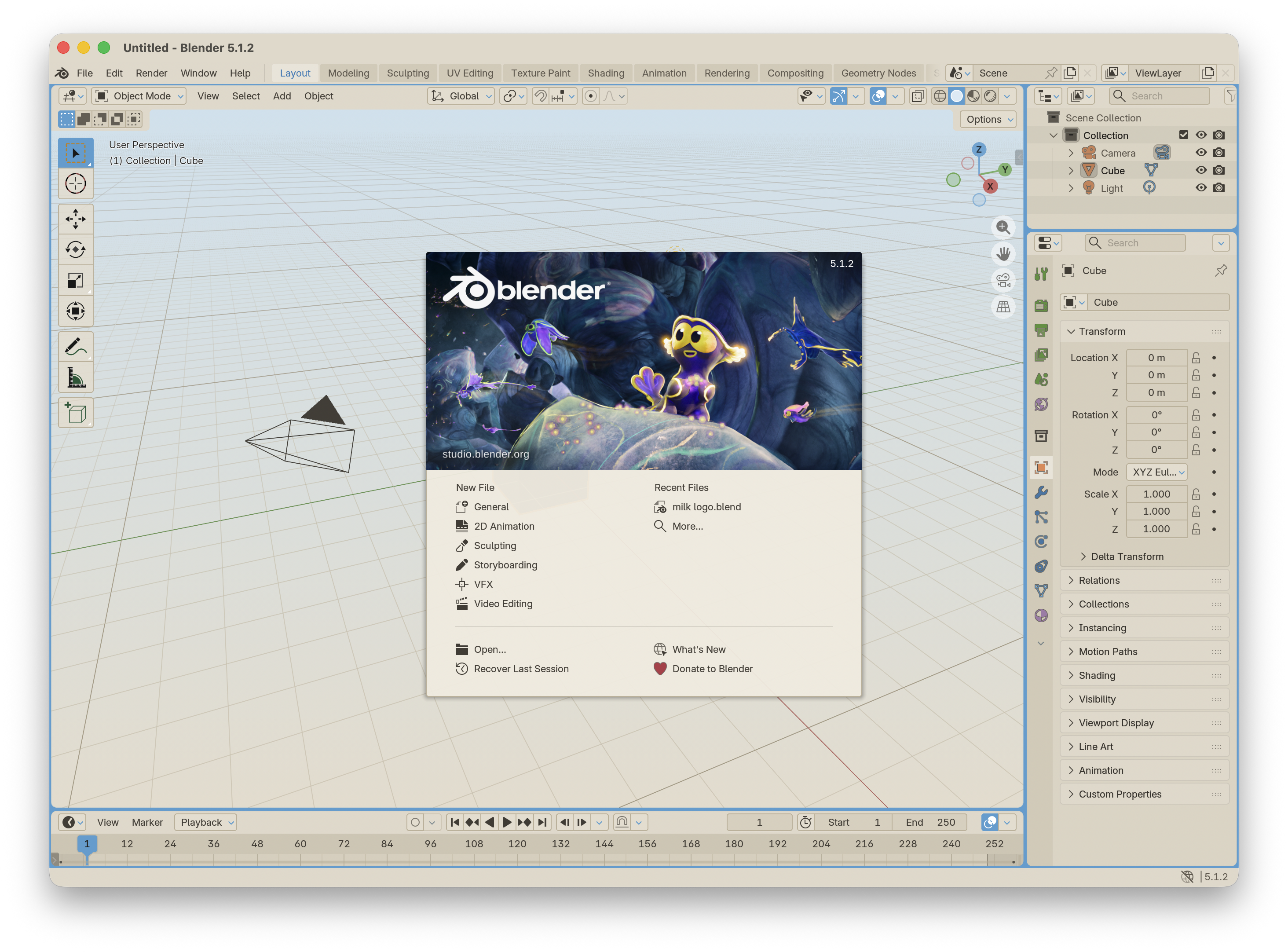Viewport: 1288px width, 952px height.
Task: Open the Scene properties tab
Action: point(1041,380)
